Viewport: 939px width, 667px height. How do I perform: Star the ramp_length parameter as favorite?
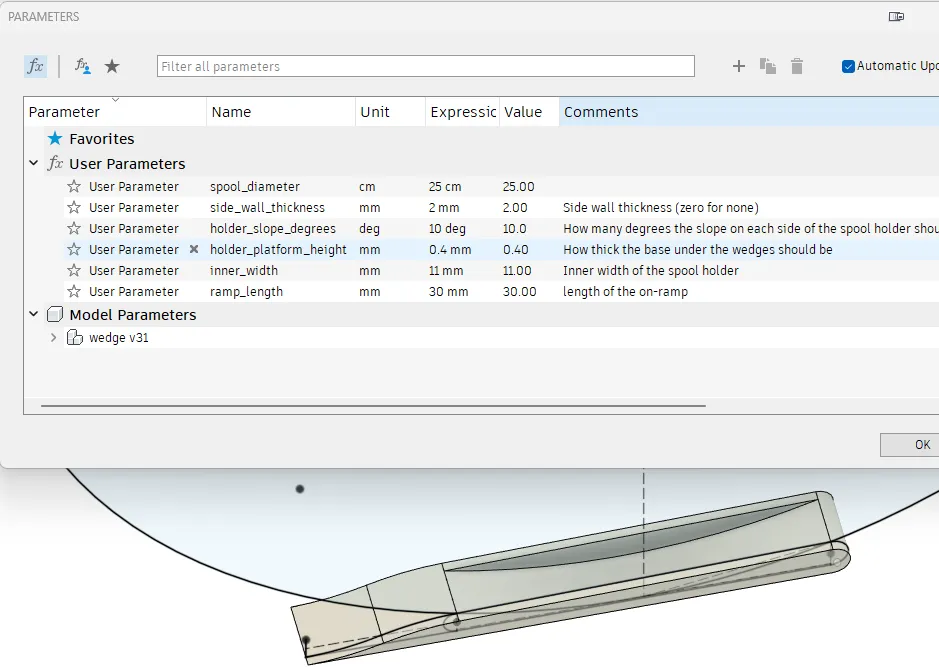74,292
